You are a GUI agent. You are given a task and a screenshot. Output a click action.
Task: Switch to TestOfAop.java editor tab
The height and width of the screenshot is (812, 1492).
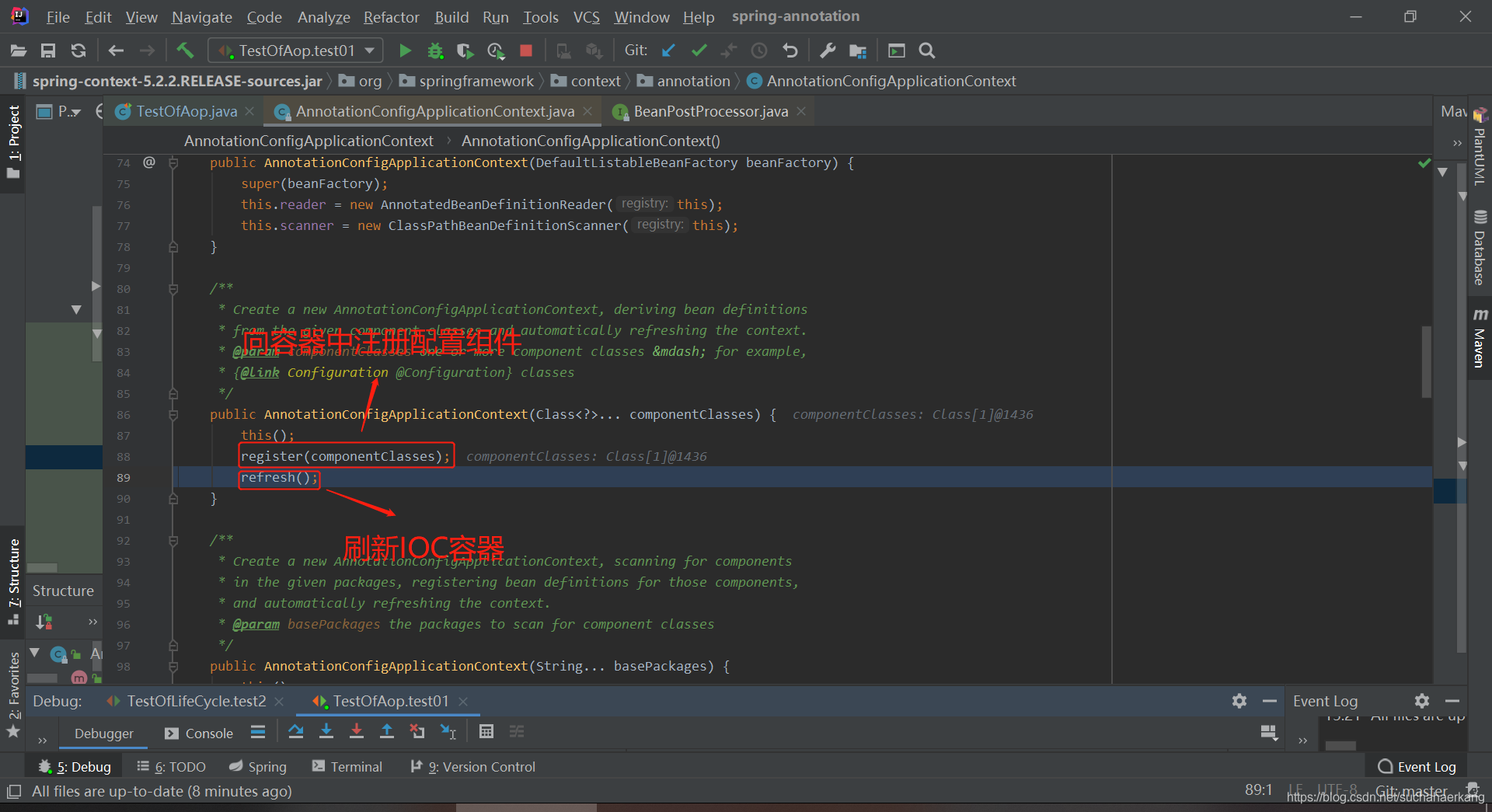pos(186,111)
